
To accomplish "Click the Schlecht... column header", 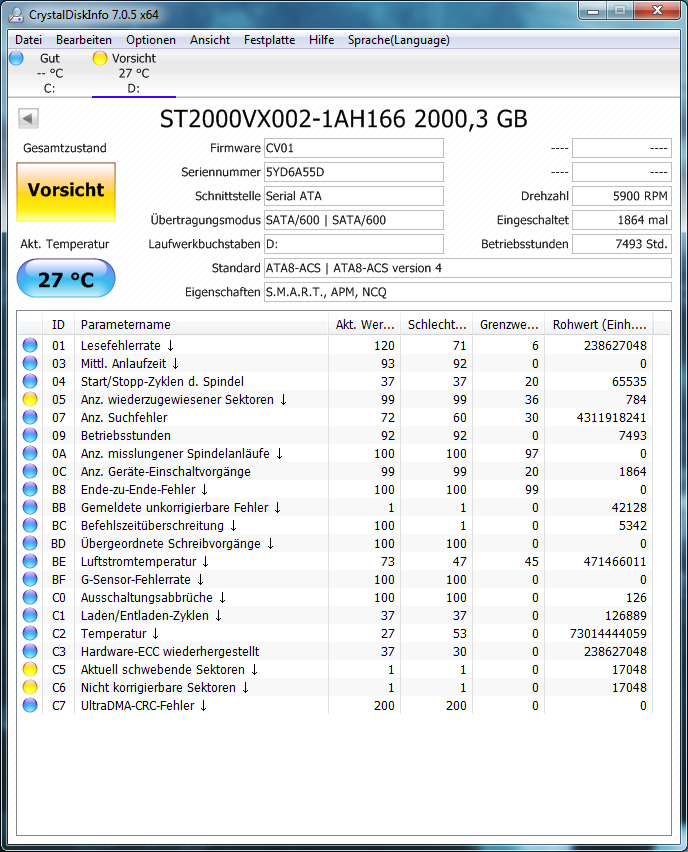I will click(437, 324).
